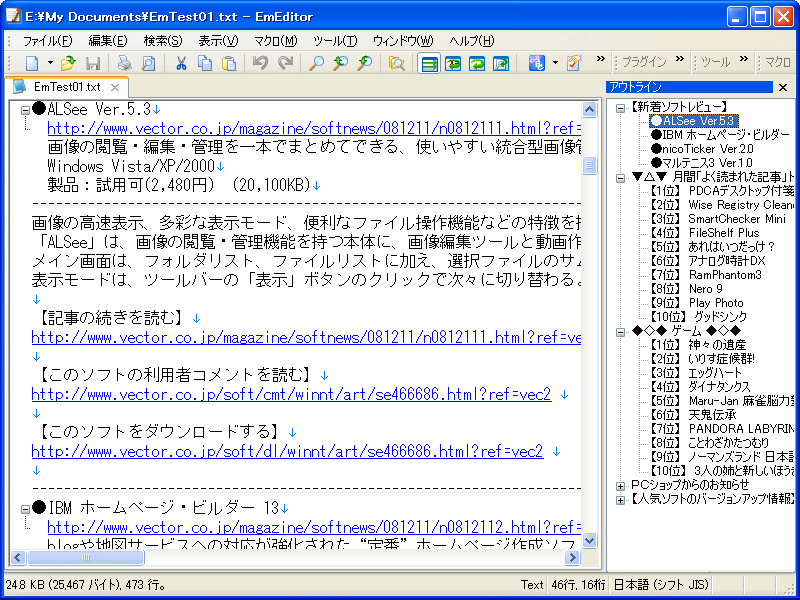The image size is (800, 600).
Task: Click the magnifier icon with left-pointing arrow
Action: [x=340, y=63]
